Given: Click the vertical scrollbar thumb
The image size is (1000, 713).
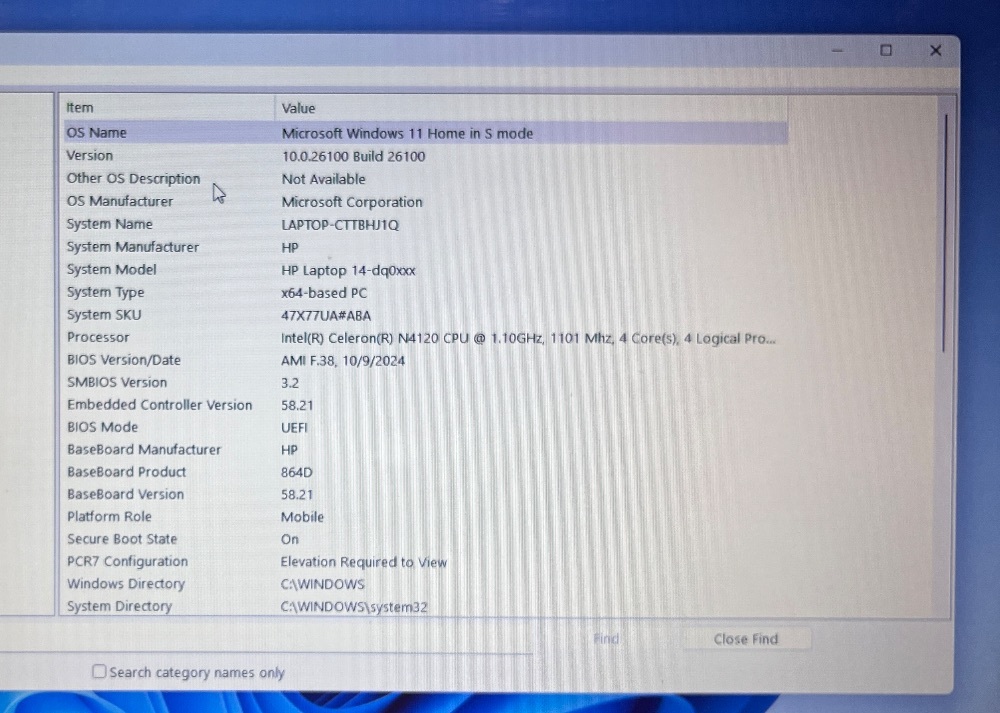Looking at the screenshot, I should point(944,230).
